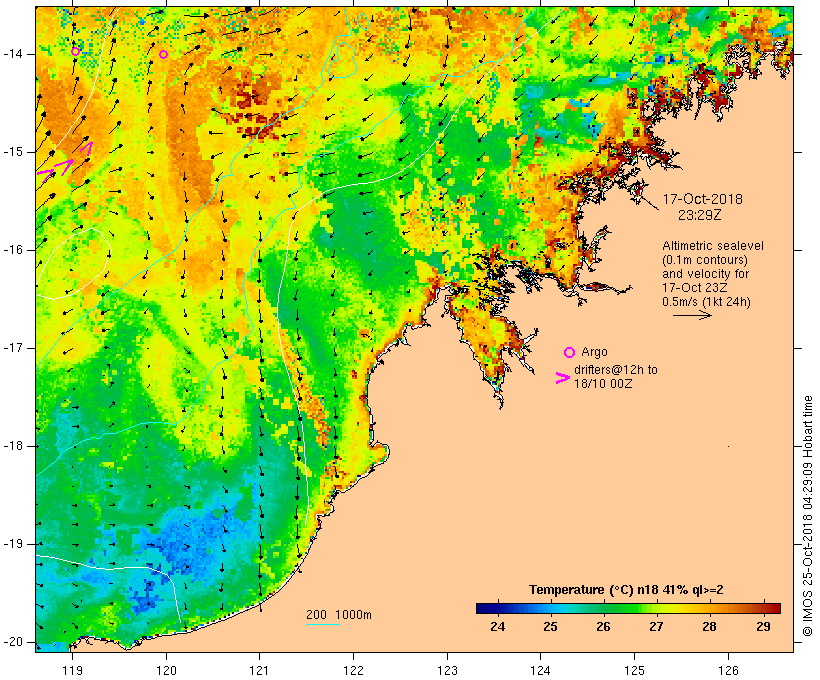Click the Temperature (°C) n18 title
The height and width of the screenshot is (680, 820).
pos(626,590)
